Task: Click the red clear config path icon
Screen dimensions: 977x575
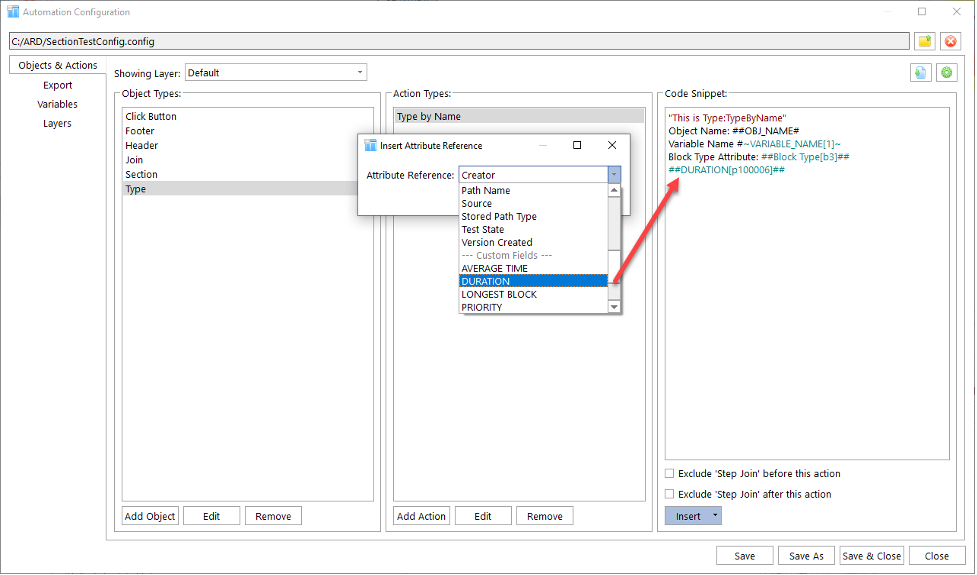Action: coord(951,41)
